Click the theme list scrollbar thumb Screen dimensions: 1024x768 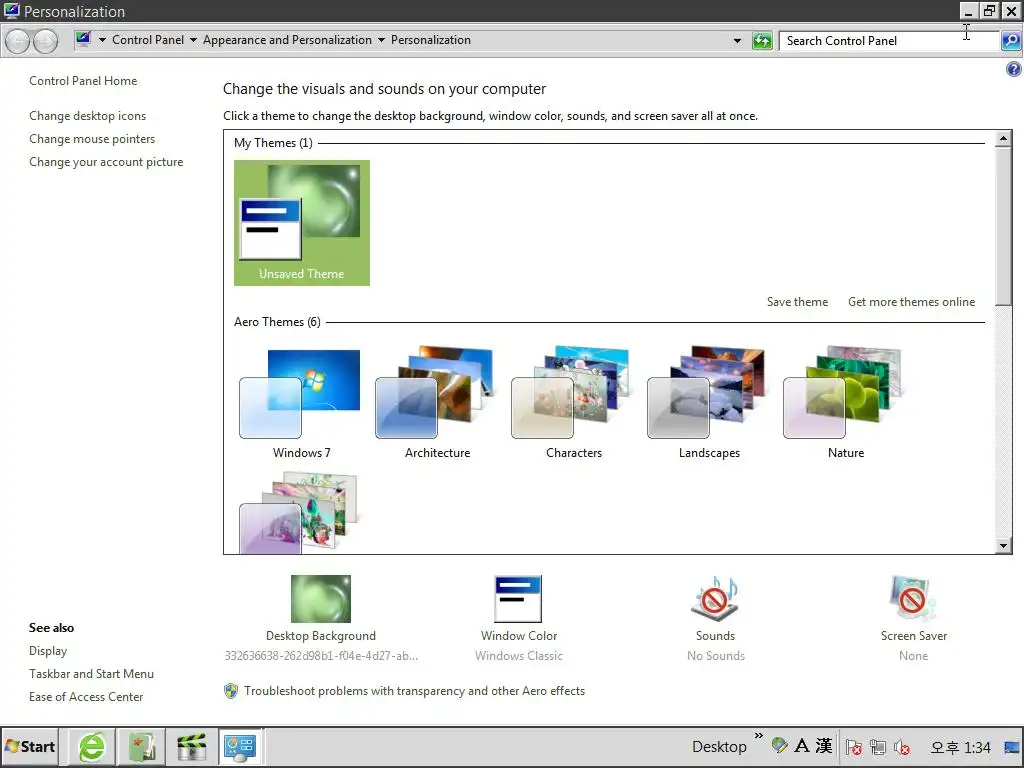1003,226
